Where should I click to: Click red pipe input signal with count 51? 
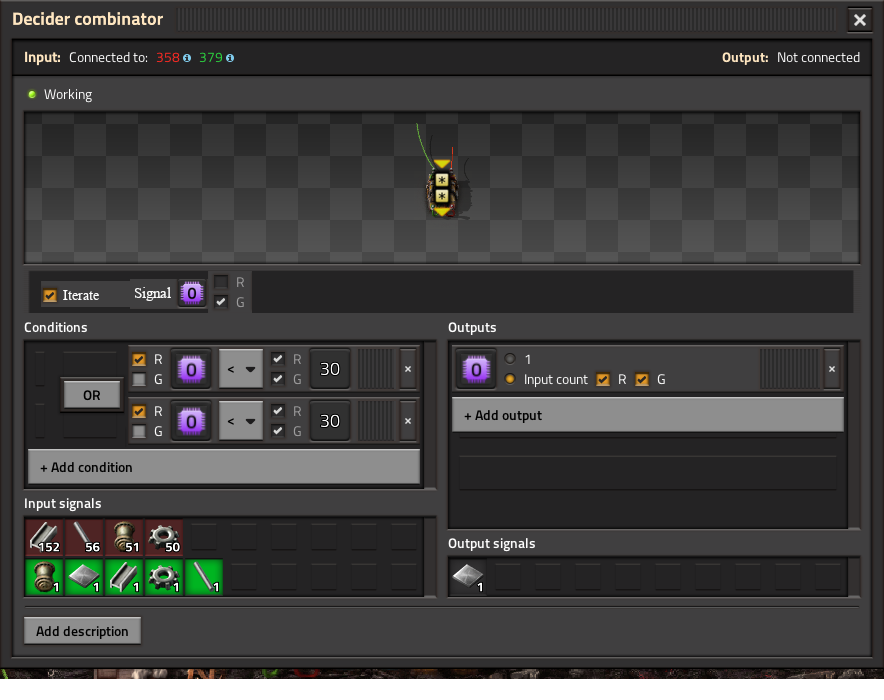click(125, 538)
